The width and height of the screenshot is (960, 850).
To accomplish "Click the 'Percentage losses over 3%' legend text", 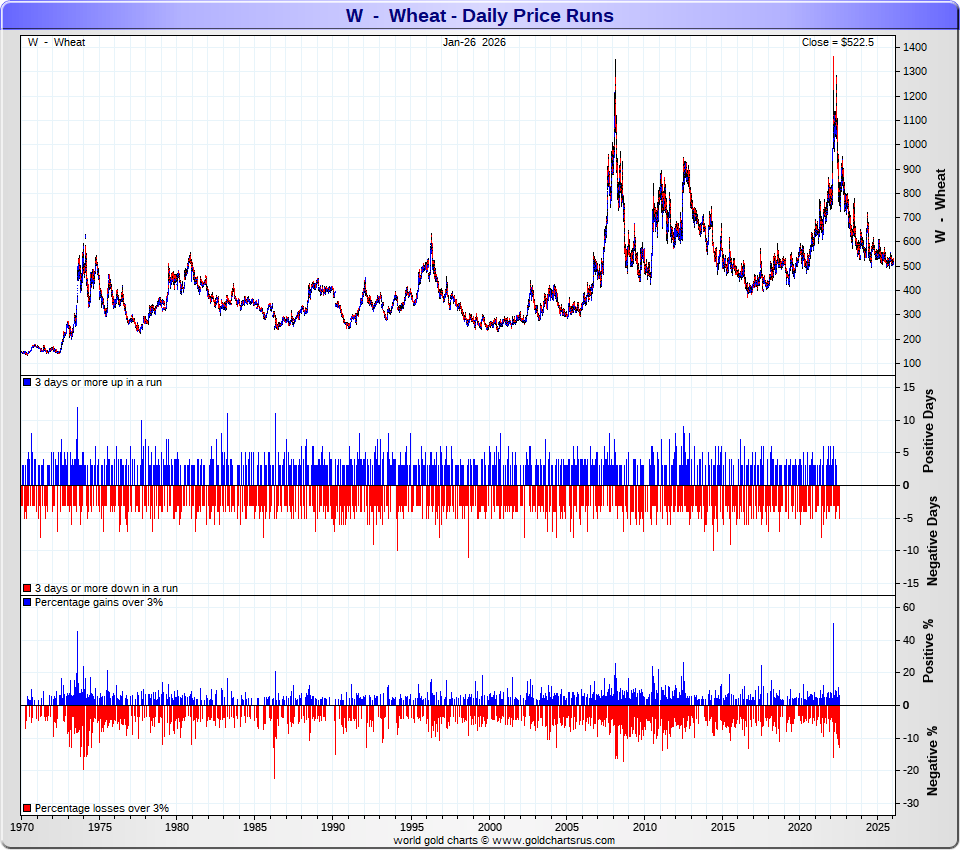I will (x=102, y=808).
